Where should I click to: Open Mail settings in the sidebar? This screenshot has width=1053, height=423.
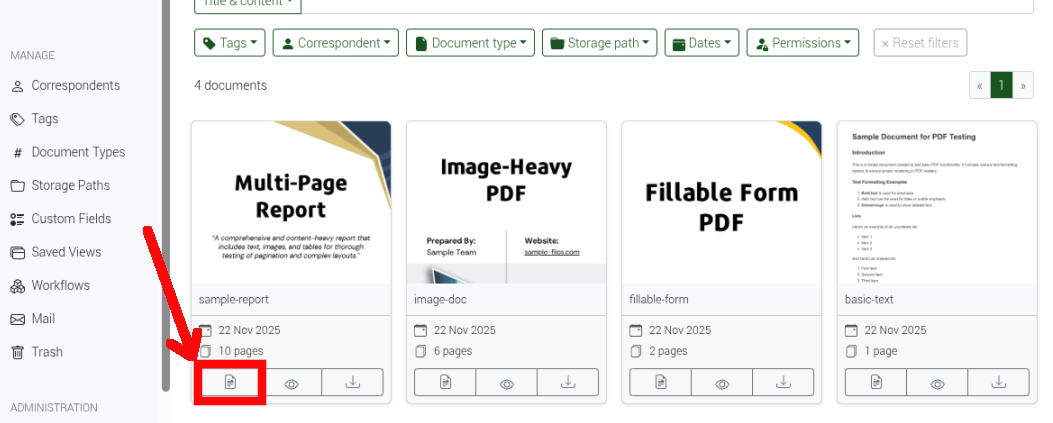pos(33,319)
